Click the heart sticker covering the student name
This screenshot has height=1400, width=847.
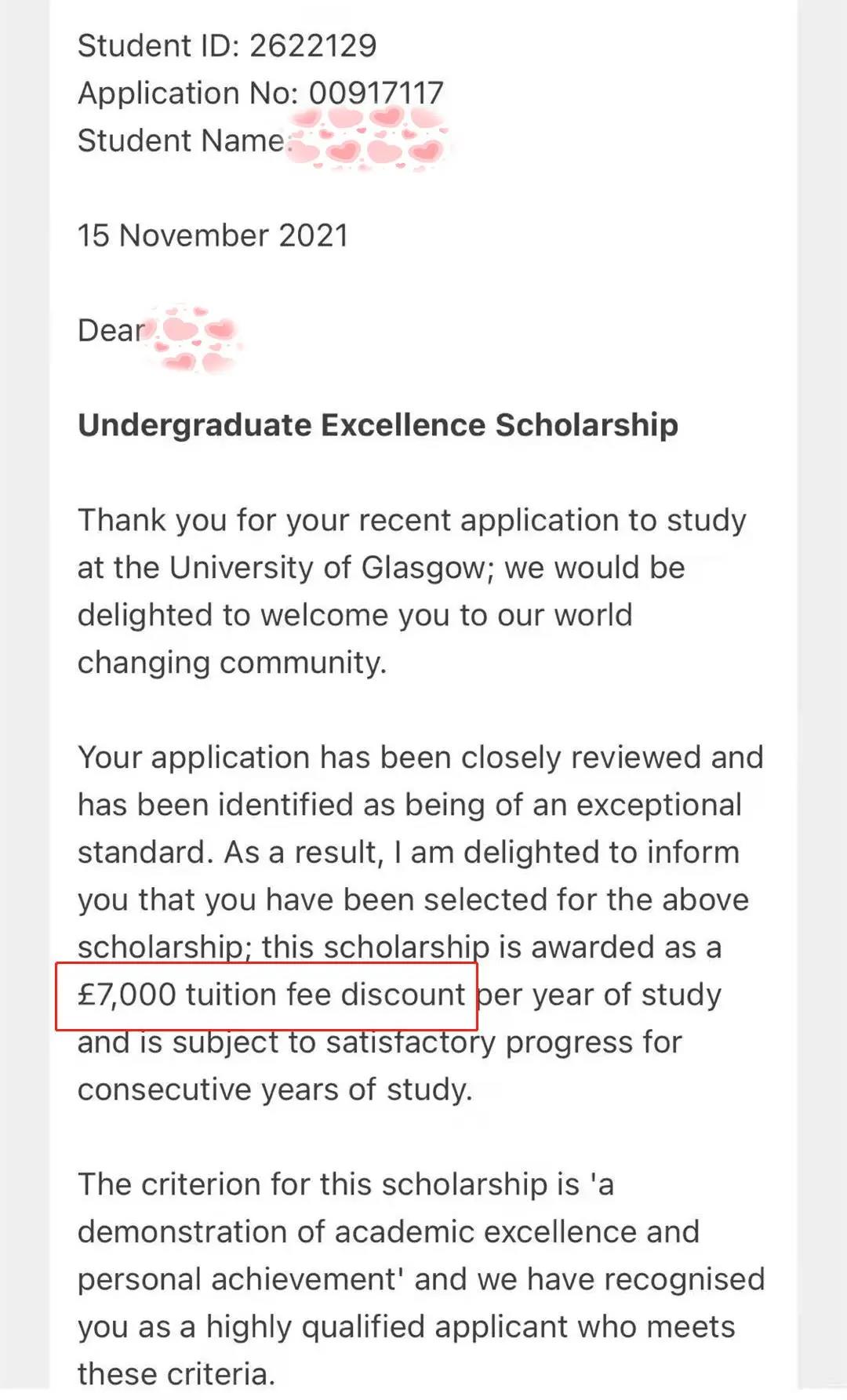click(367, 140)
